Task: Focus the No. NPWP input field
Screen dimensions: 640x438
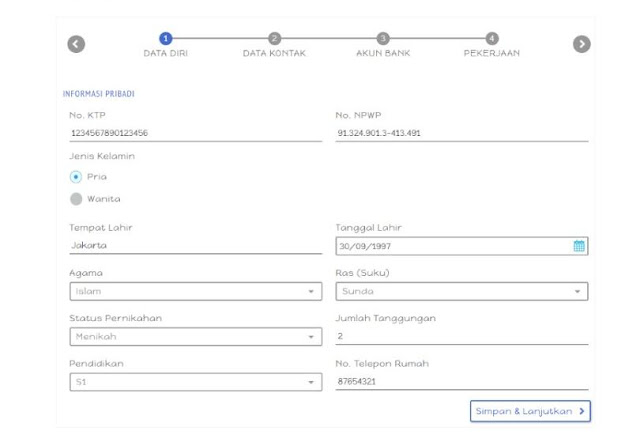Action: click(x=462, y=133)
